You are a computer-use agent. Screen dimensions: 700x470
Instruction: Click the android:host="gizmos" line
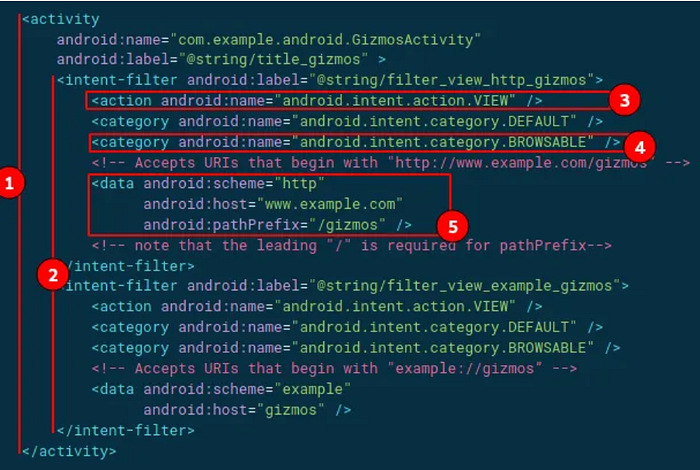click(x=247, y=410)
